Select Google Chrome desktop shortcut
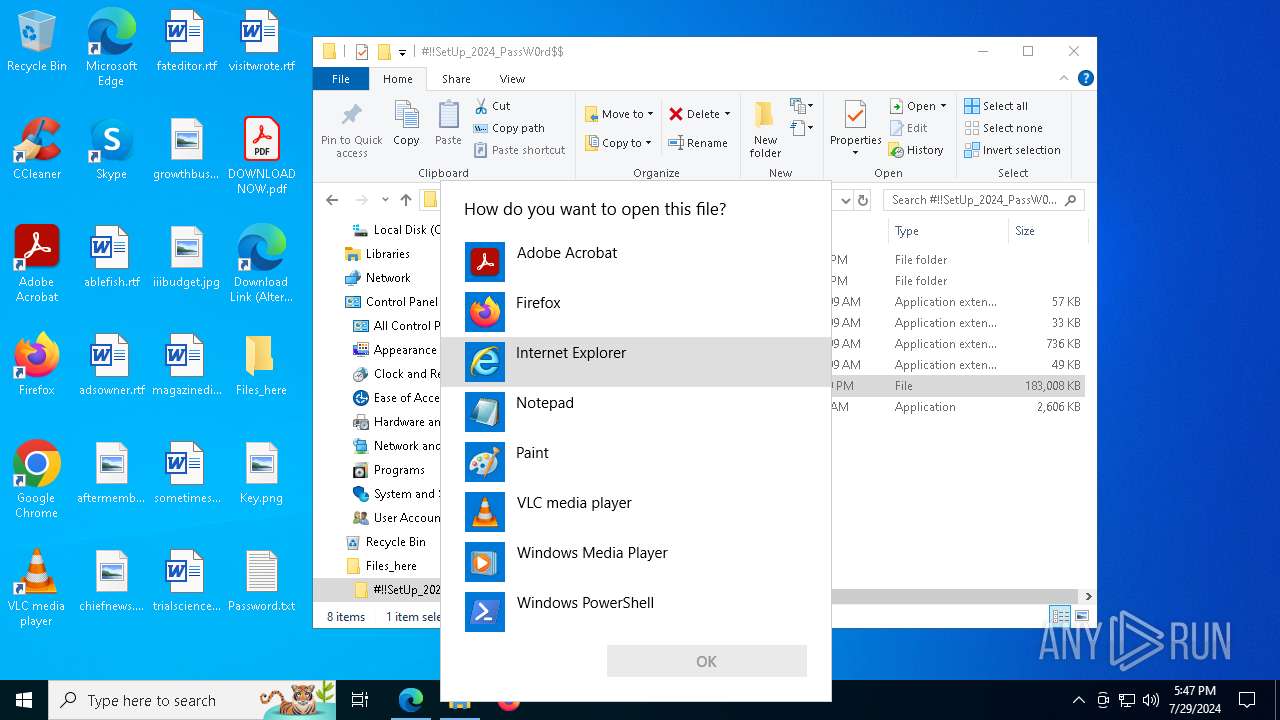This screenshot has width=1280, height=720. point(37,480)
